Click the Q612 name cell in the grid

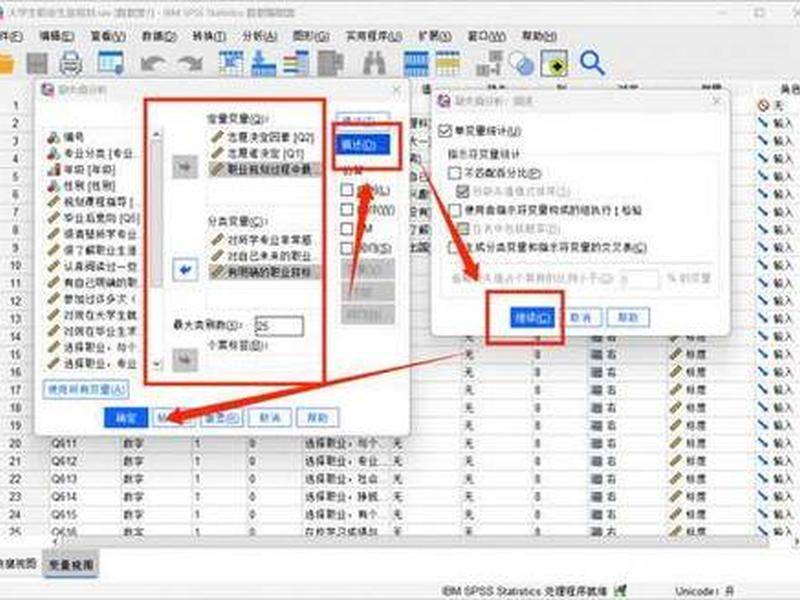click(65, 461)
